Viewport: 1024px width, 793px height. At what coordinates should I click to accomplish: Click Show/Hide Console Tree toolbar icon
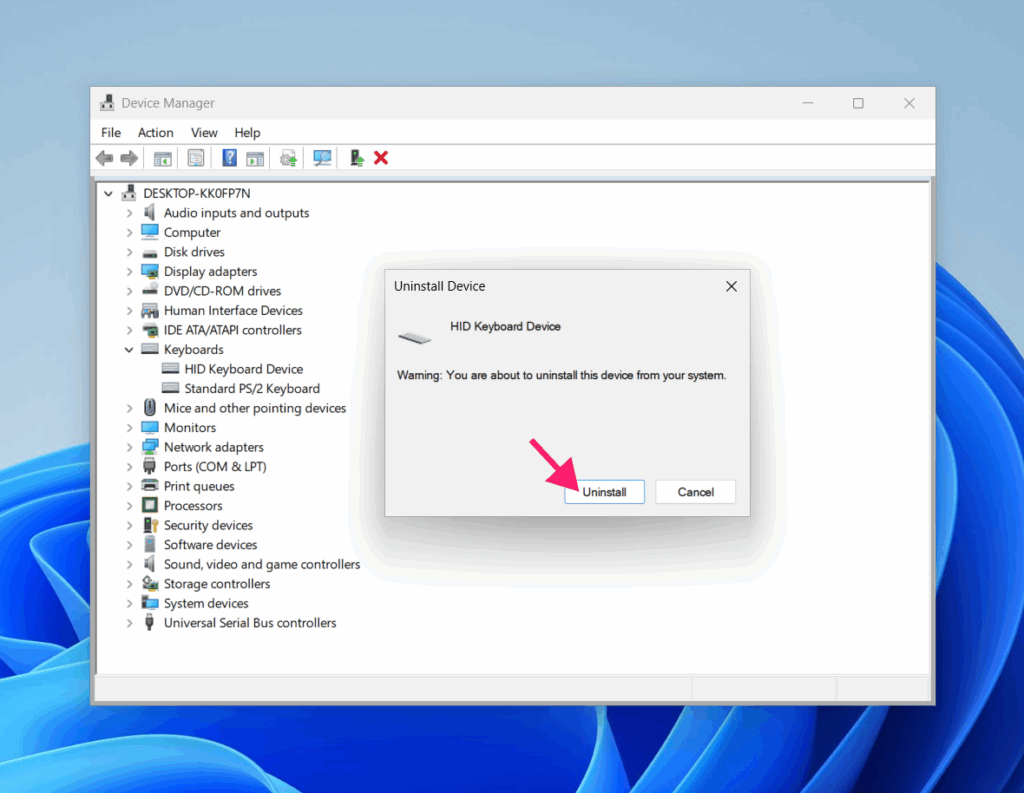[163, 158]
